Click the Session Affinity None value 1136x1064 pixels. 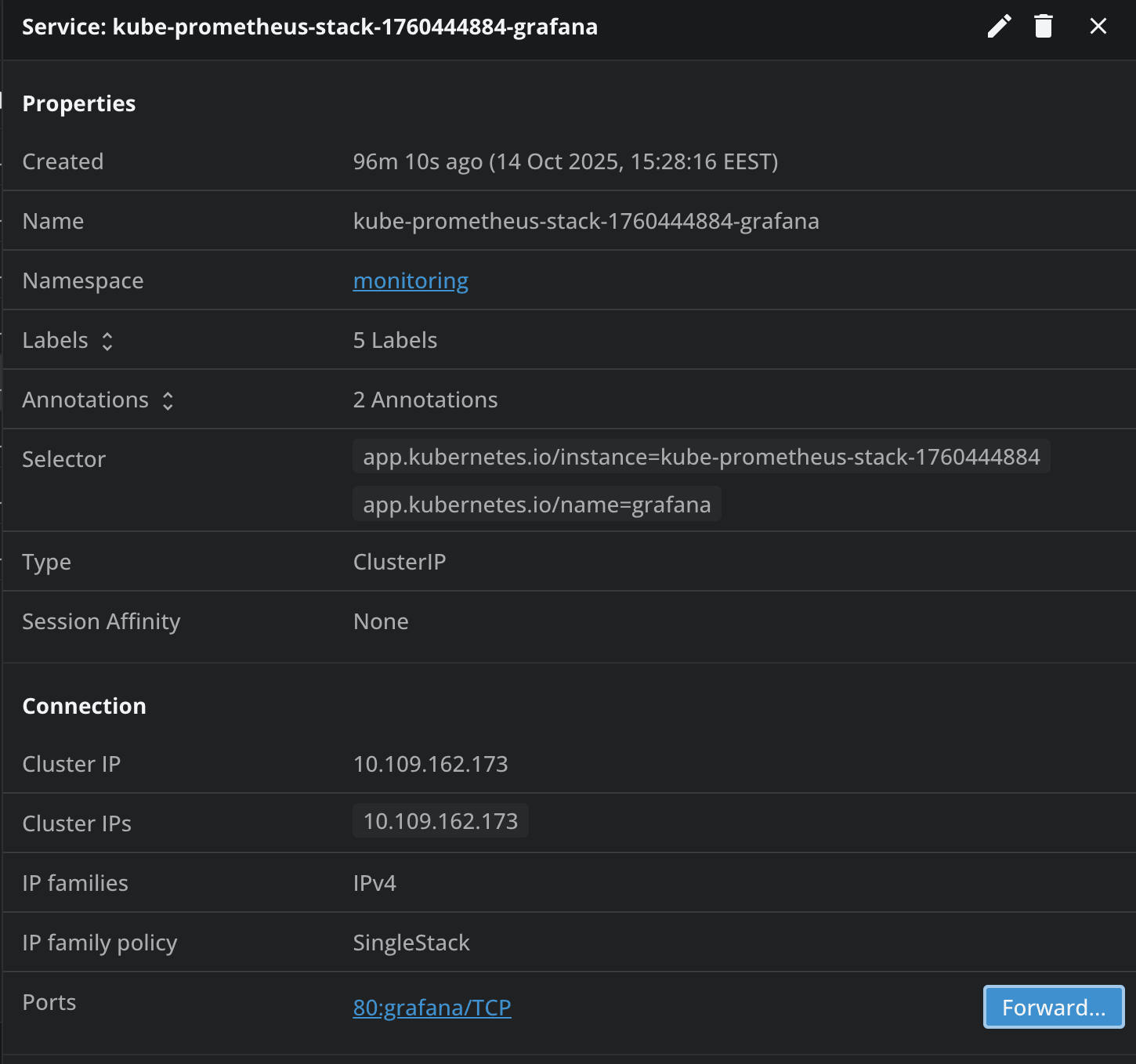[x=380, y=621]
